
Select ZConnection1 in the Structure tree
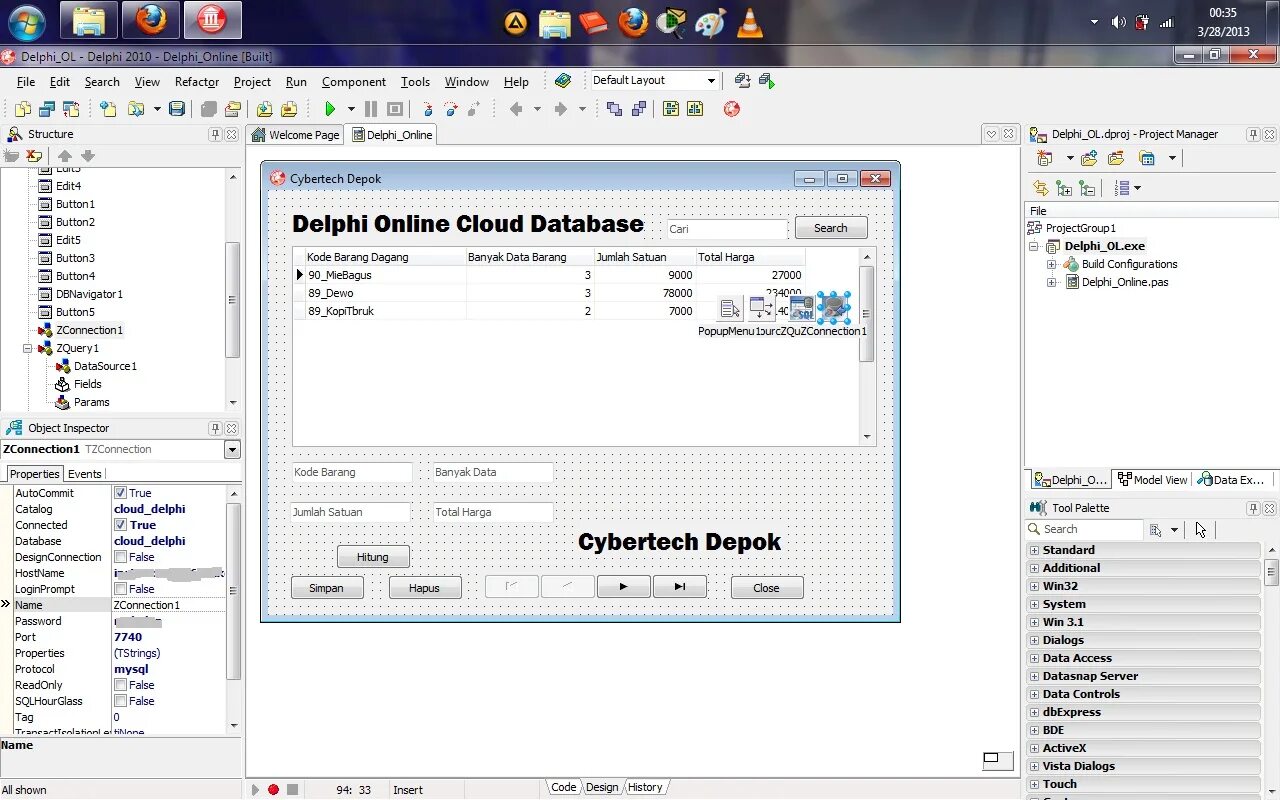tap(89, 330)
